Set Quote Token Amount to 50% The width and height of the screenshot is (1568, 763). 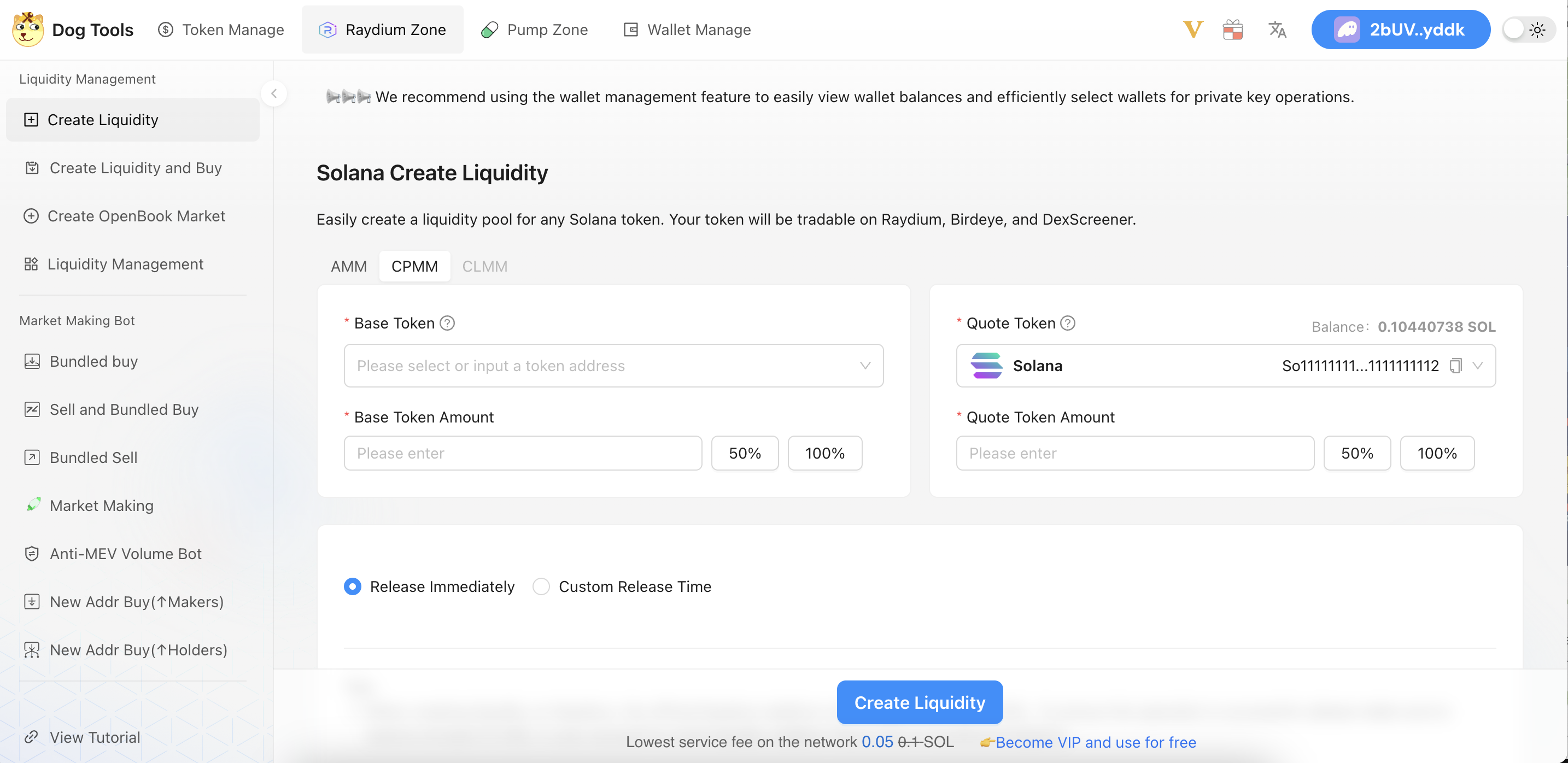pos(1357,453)
